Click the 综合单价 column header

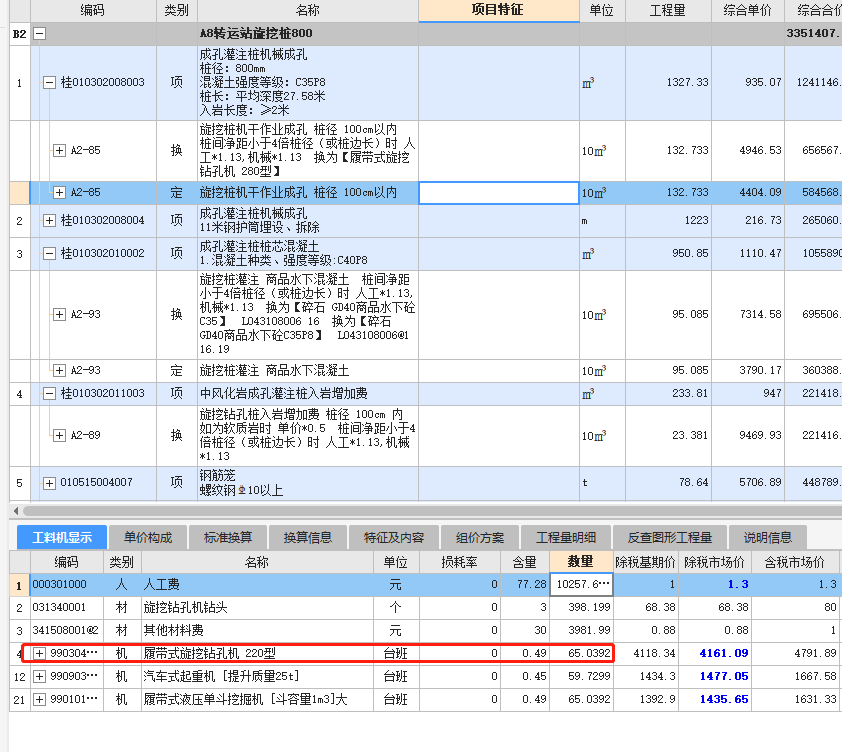(747, 10)
